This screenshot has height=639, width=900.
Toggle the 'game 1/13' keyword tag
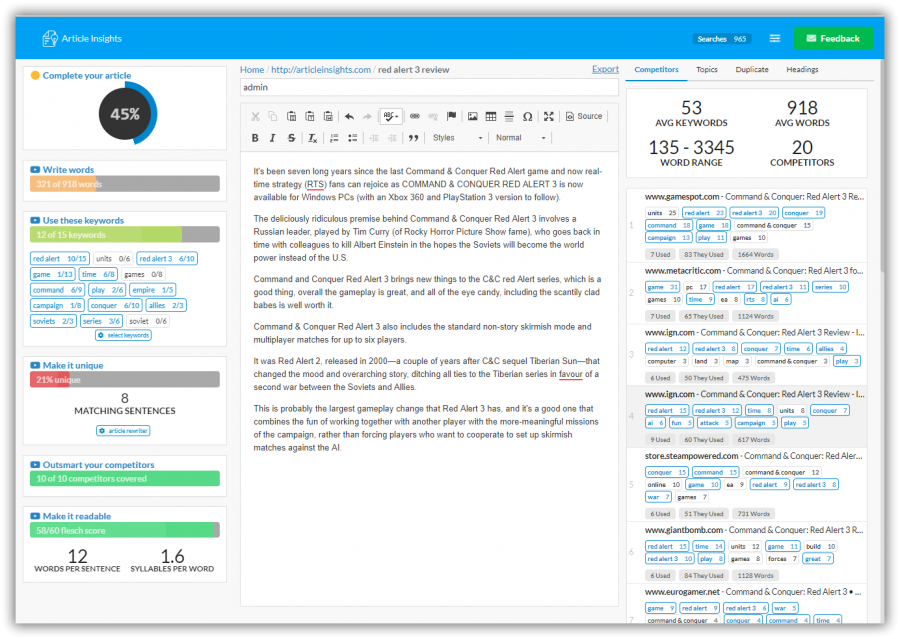53,274
